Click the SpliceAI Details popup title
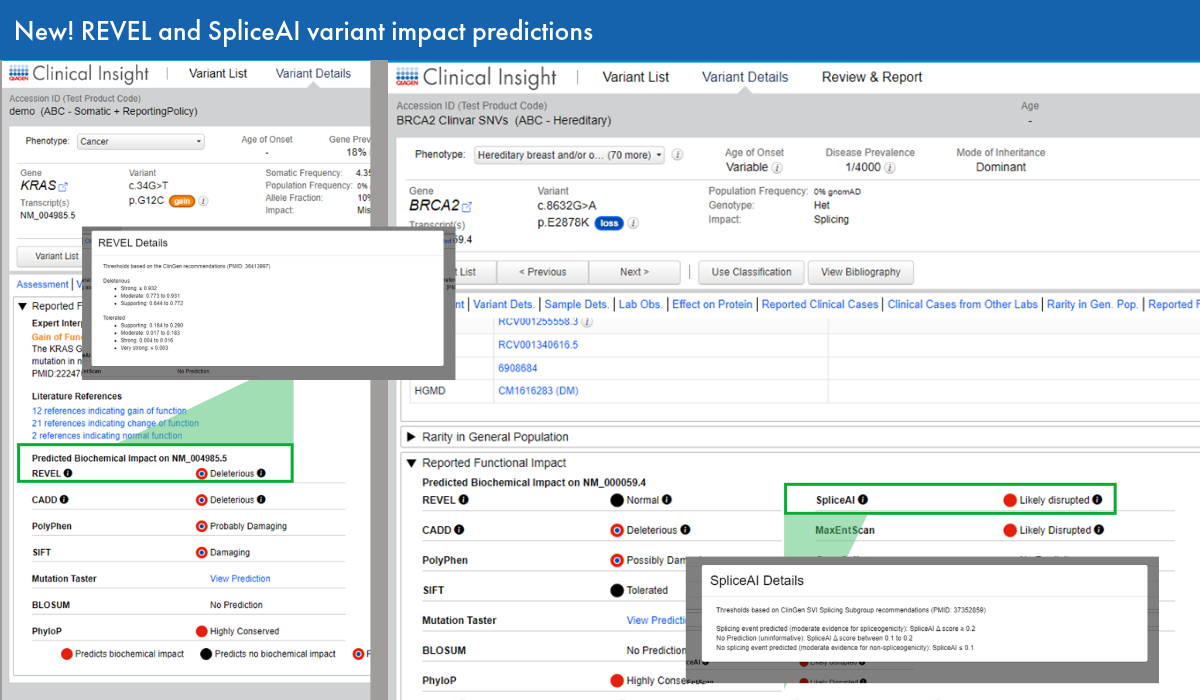 point(757,580)
